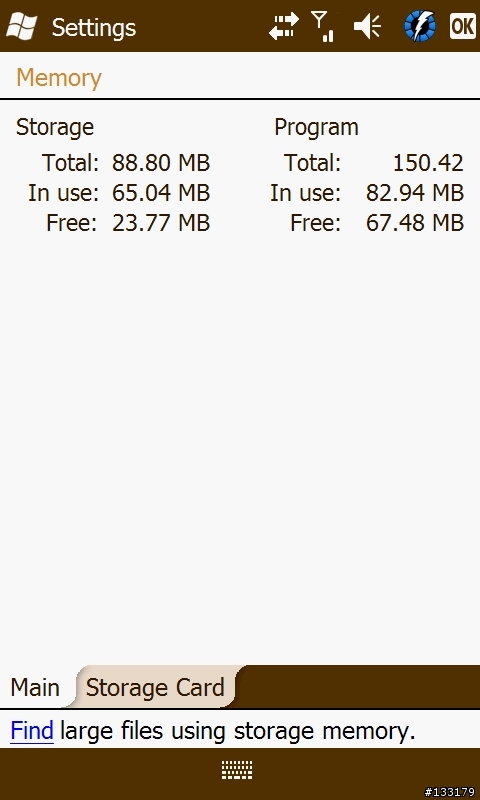Click the Settings title text
The height and width of the screenshot is (800, 480).
click(94, 27)
